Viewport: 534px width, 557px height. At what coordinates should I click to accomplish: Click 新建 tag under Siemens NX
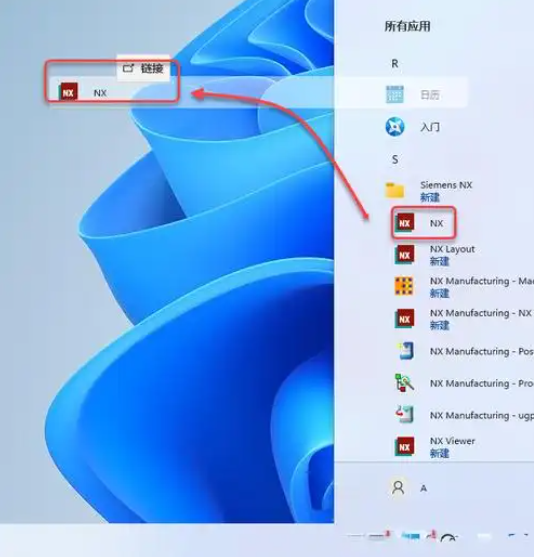[430, 197]
